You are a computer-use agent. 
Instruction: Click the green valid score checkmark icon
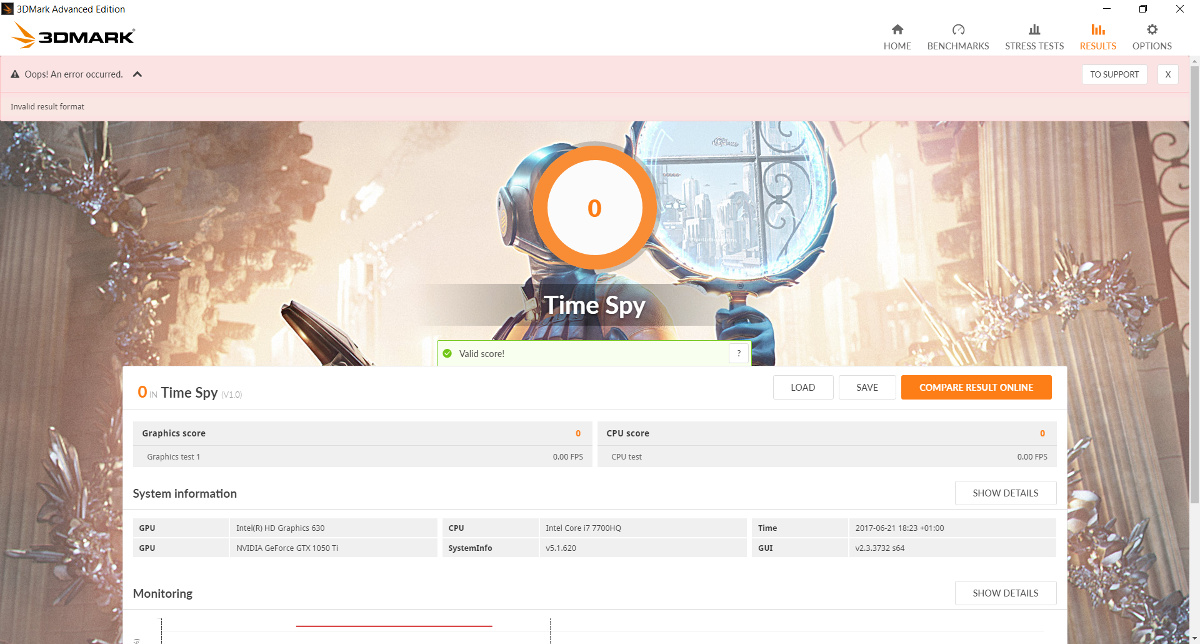pyautogui.click(x=448, y=353)
